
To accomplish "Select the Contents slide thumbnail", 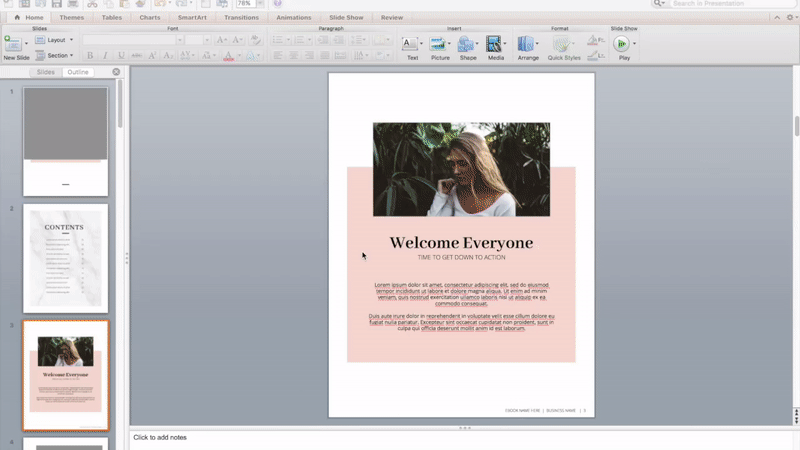I will click(65, 260).
